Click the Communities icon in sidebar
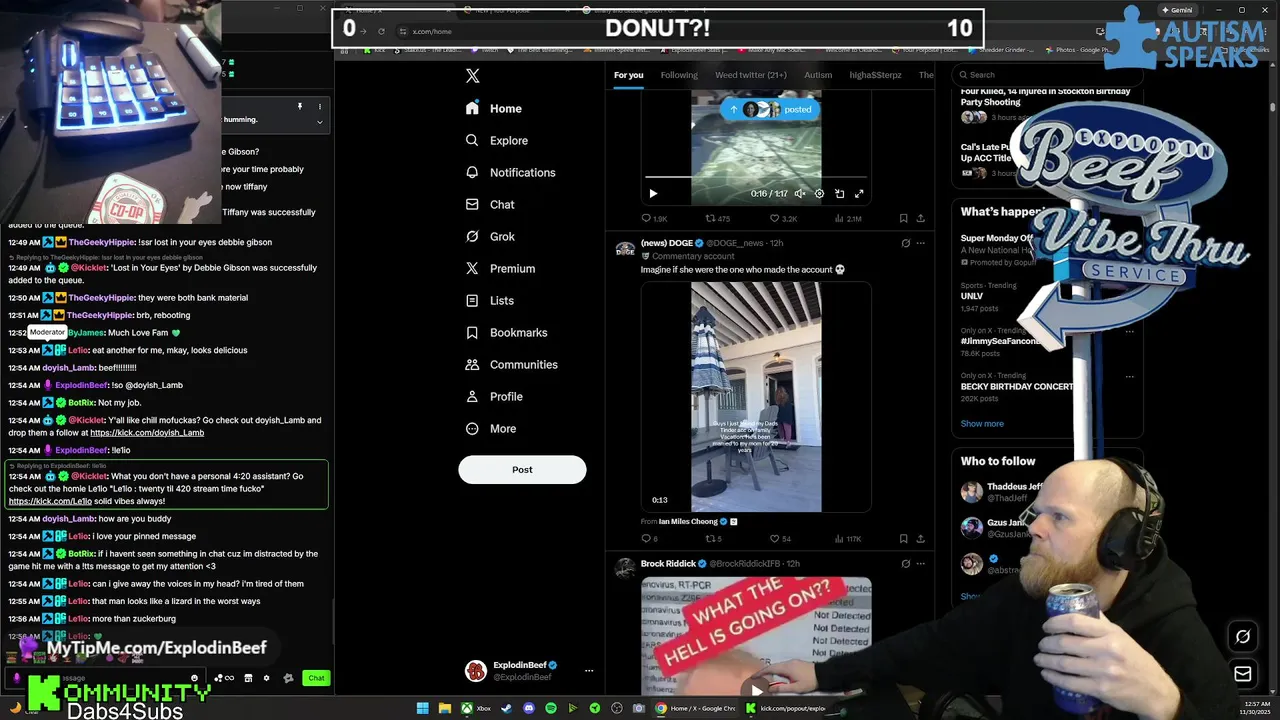 (x=472, y=364)
